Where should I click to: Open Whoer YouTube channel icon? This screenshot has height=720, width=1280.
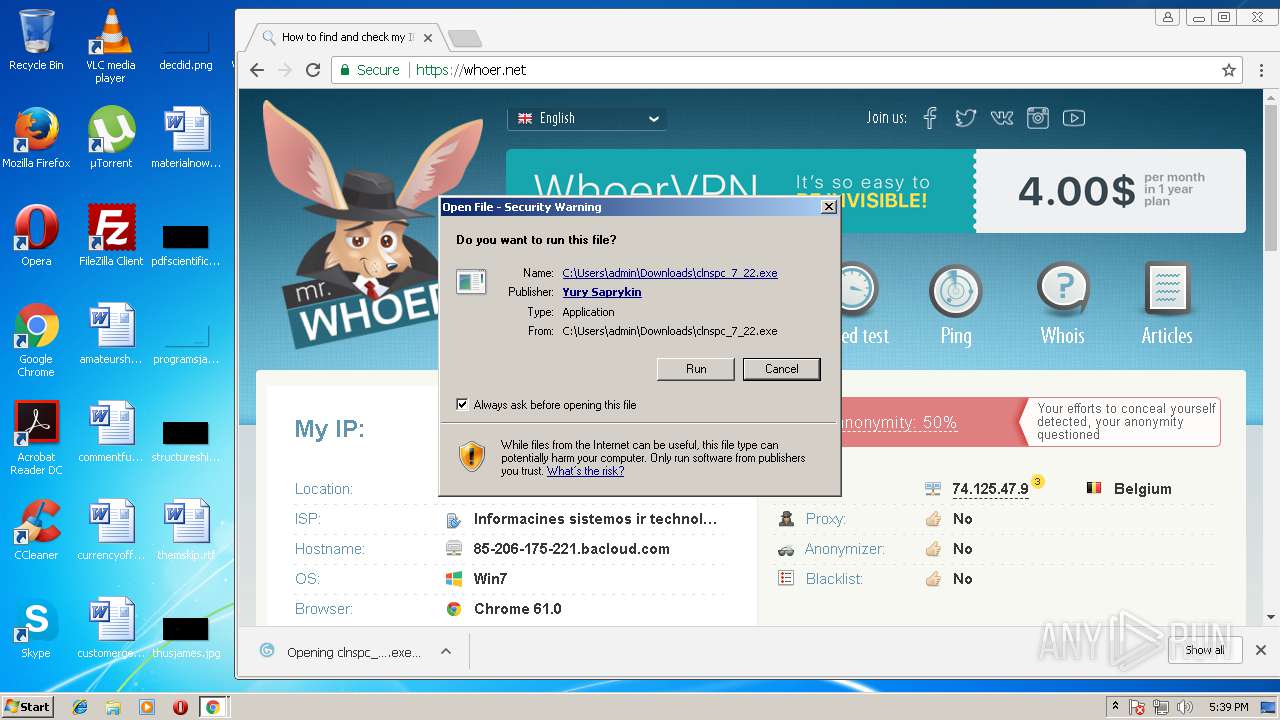(x=1074, y=118)
